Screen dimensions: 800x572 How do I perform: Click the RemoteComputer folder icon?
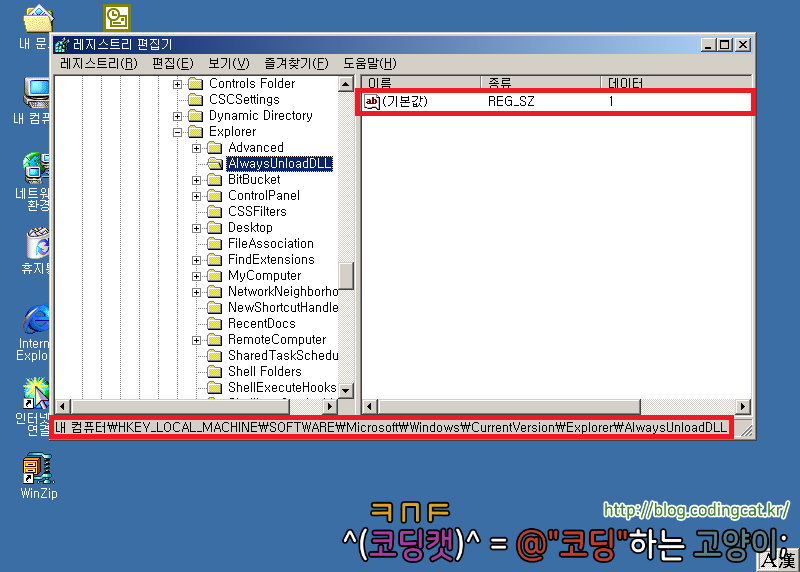(215, 340)
